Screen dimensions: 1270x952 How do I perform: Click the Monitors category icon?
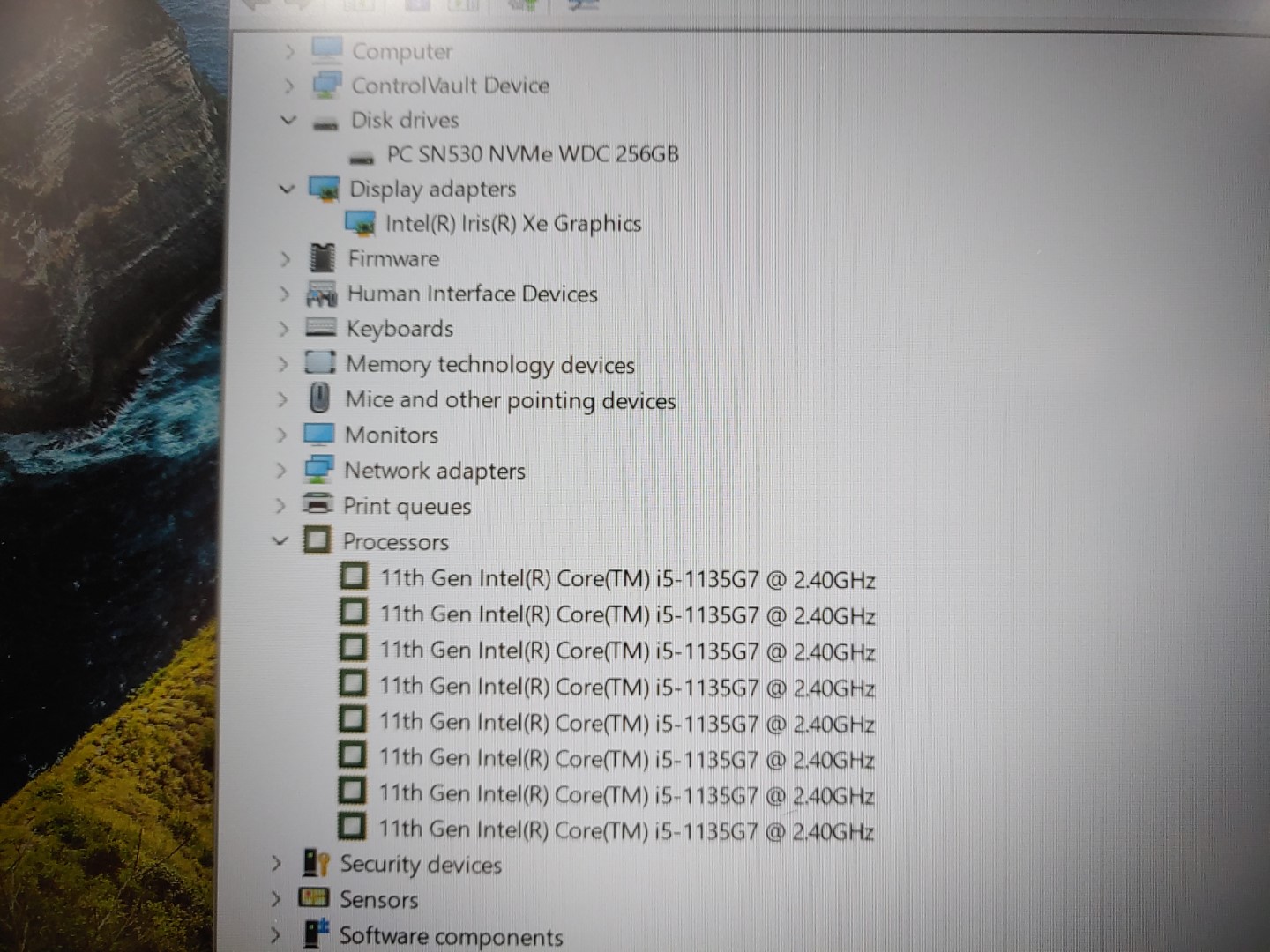[x=318, y=435]
